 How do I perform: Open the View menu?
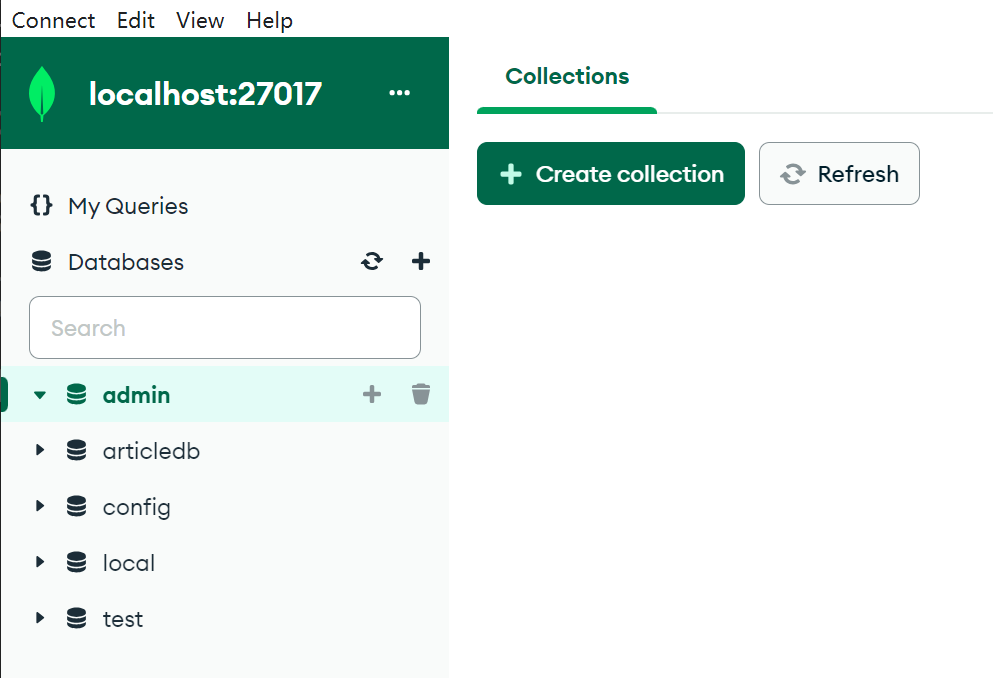pos(199,20)
